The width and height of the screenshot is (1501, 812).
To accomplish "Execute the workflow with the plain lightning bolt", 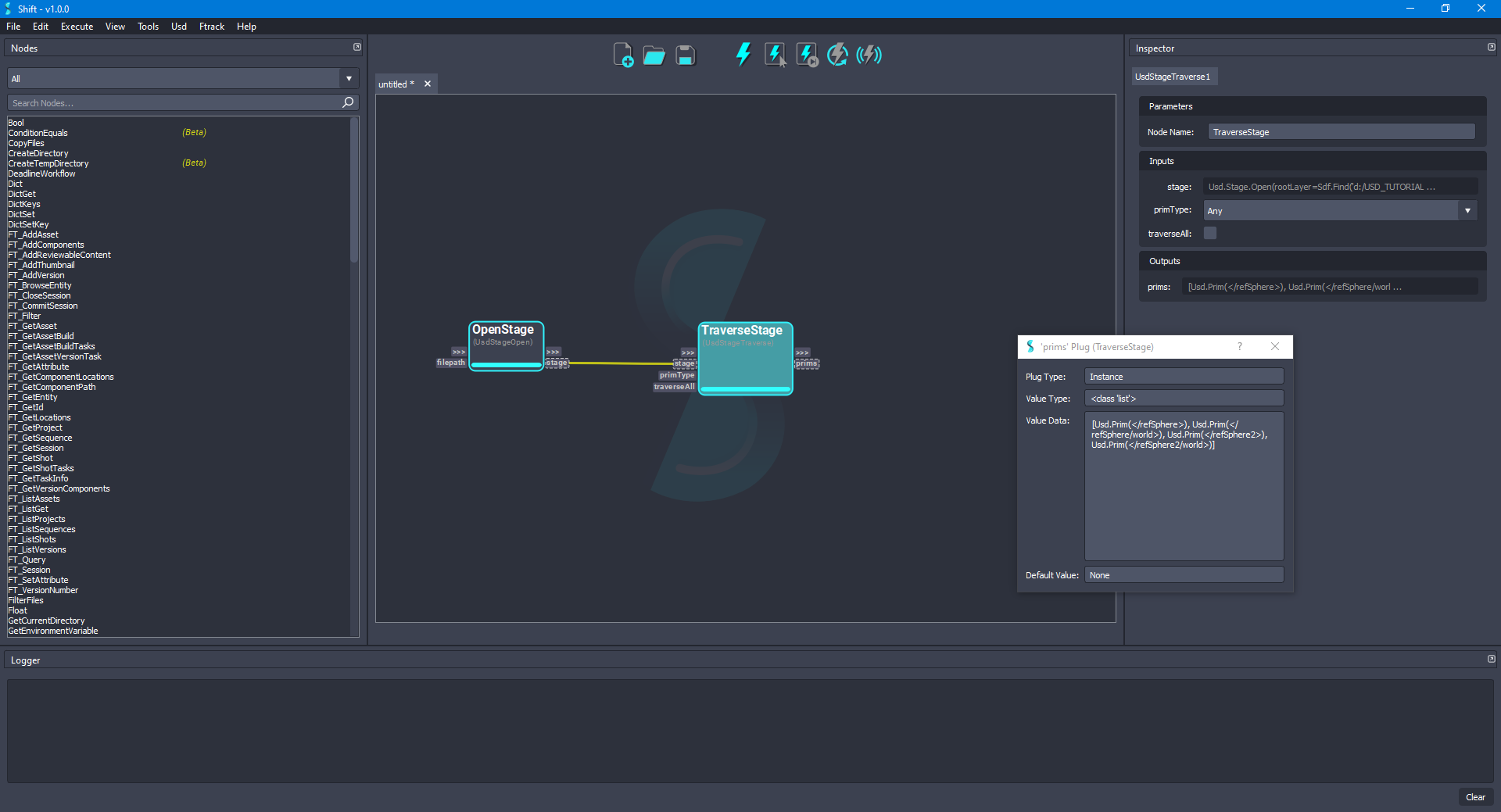I will pos(743,55).
